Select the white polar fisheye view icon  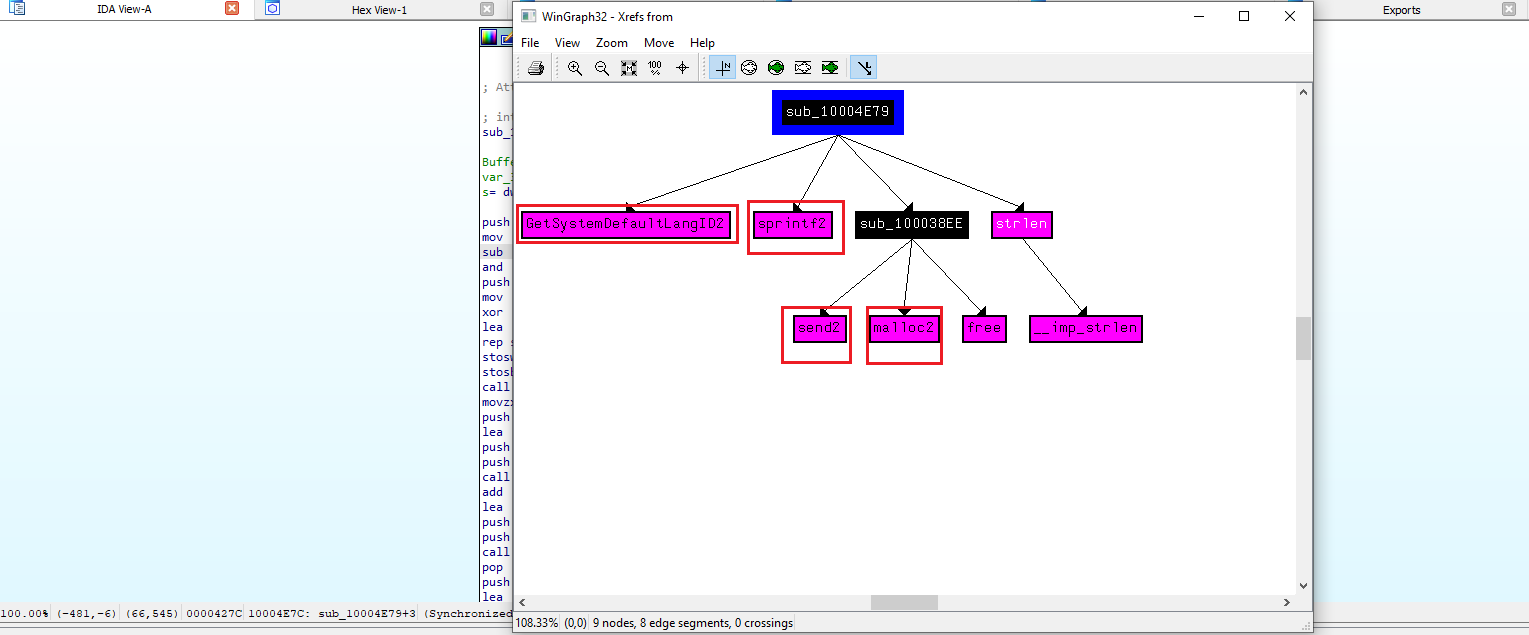pos(749,68)
